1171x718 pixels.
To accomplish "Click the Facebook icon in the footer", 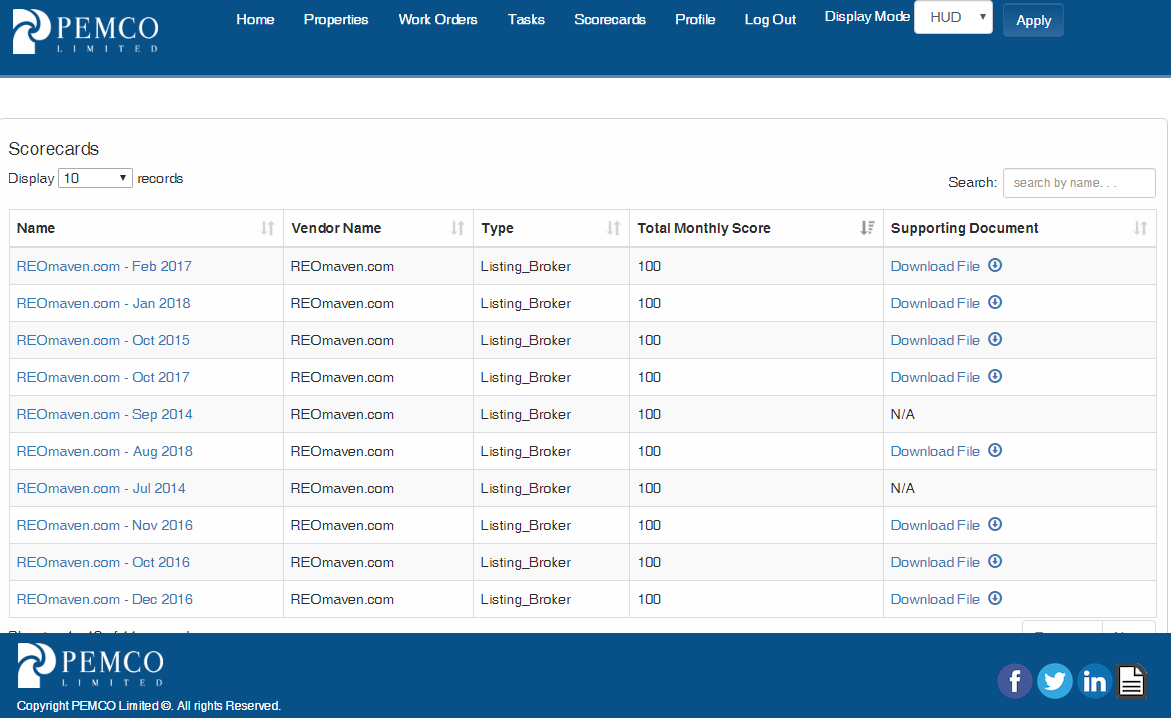I will click(x=1014, y=681).
